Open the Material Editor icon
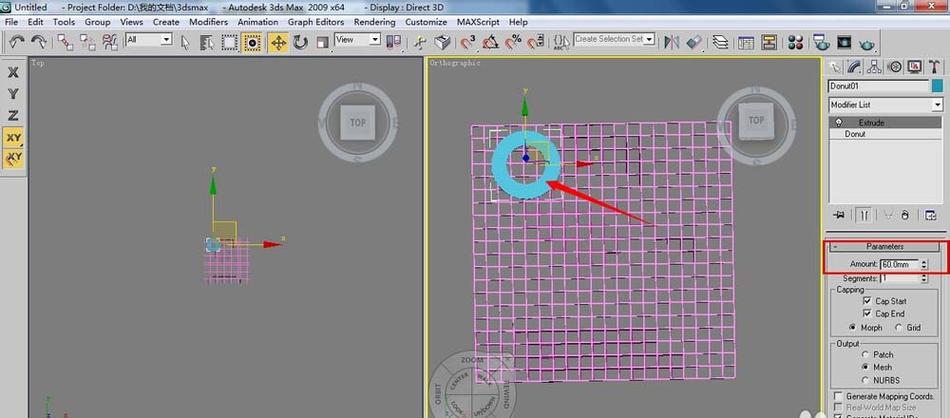This screenshot has height=418, width=950. tap(795, 42)
